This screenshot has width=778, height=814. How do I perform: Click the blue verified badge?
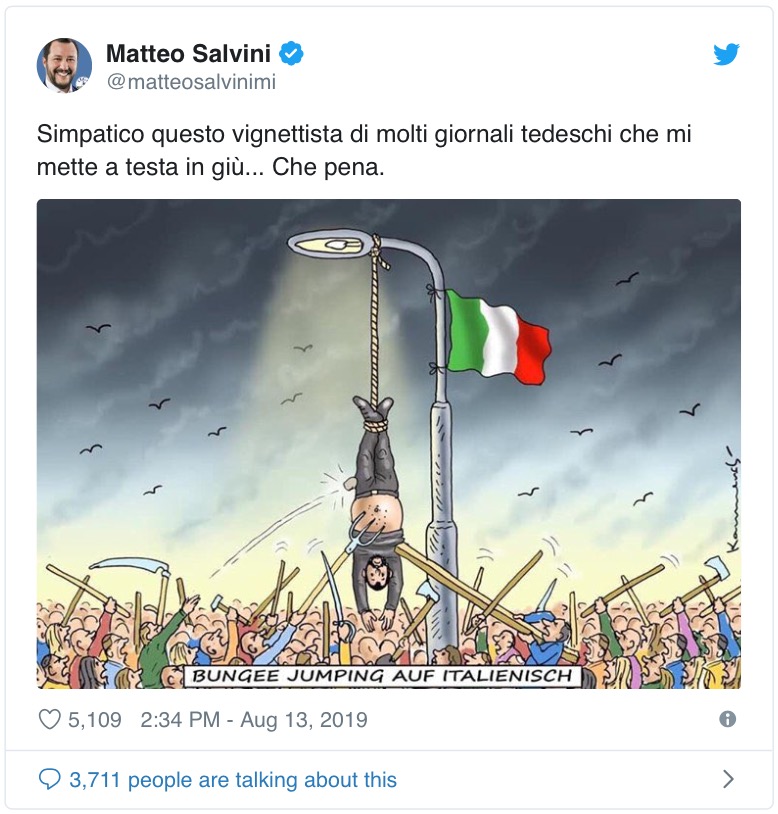tap(290, 52)
